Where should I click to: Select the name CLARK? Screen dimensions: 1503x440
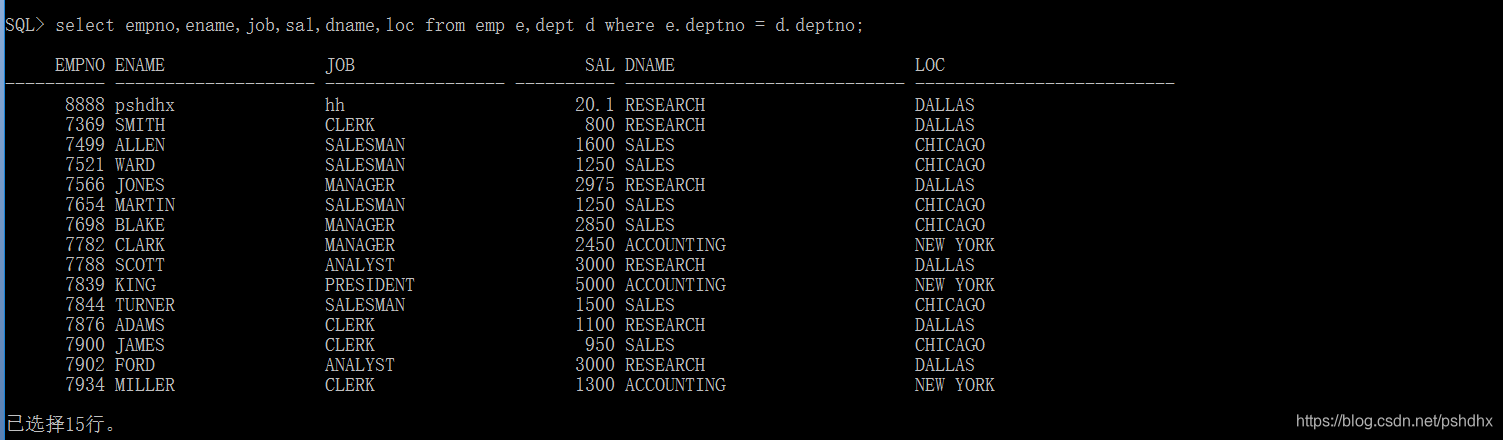pos(140,245)
